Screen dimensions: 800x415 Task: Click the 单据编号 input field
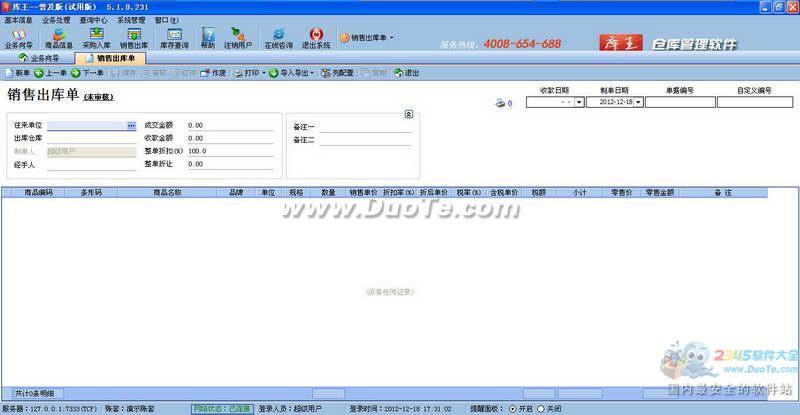679,102
